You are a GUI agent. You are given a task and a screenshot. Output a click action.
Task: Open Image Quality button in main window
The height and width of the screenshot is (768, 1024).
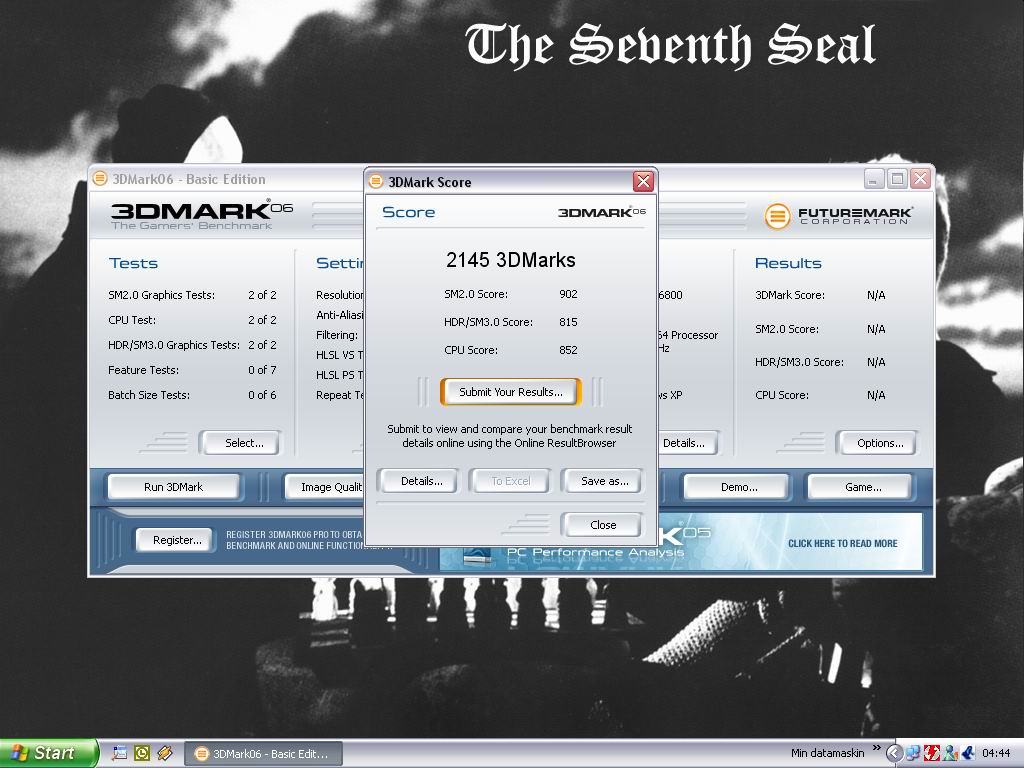(x=324, y=487)
